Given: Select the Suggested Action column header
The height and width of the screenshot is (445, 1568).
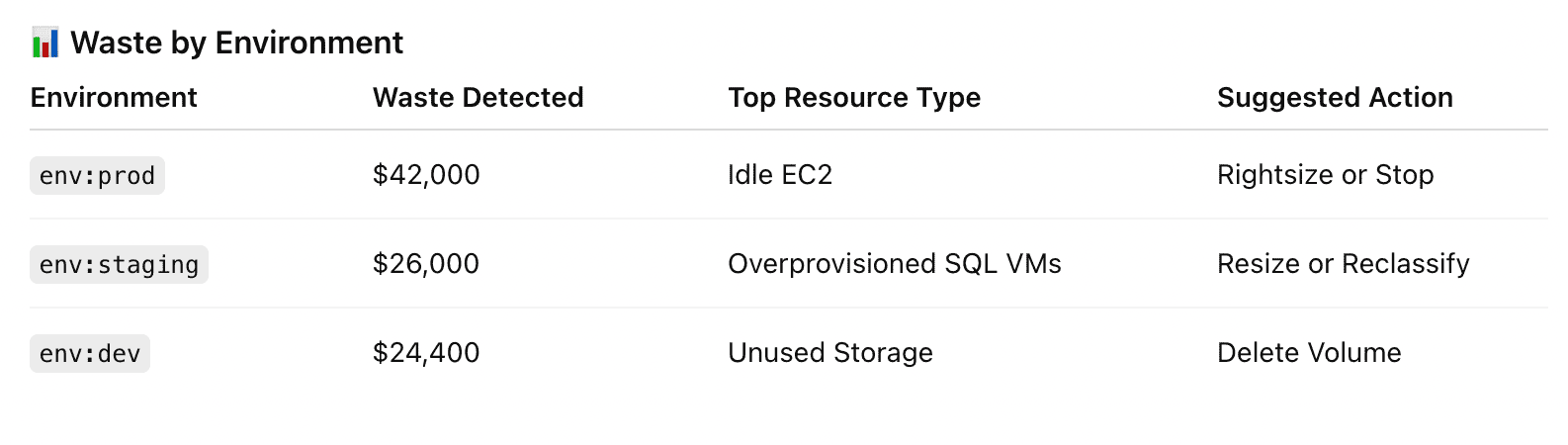Looking at the screenshot, I should click(x=1335, y=98).
